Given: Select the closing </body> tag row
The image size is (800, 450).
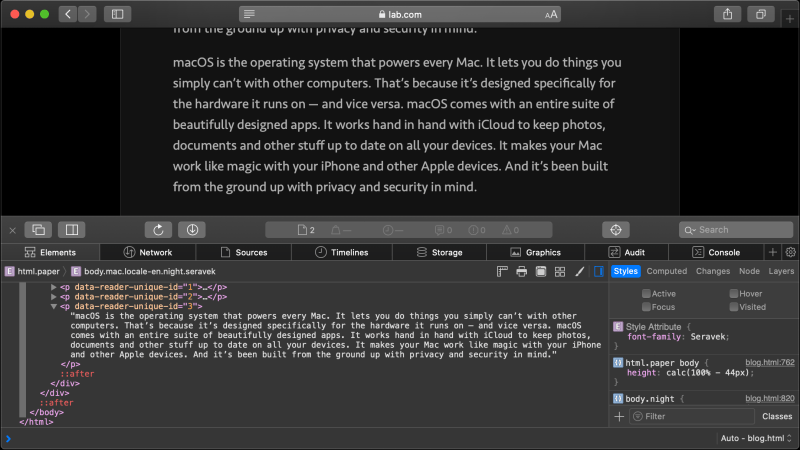Looking at the screenshot, I should (x=46, y=412).
